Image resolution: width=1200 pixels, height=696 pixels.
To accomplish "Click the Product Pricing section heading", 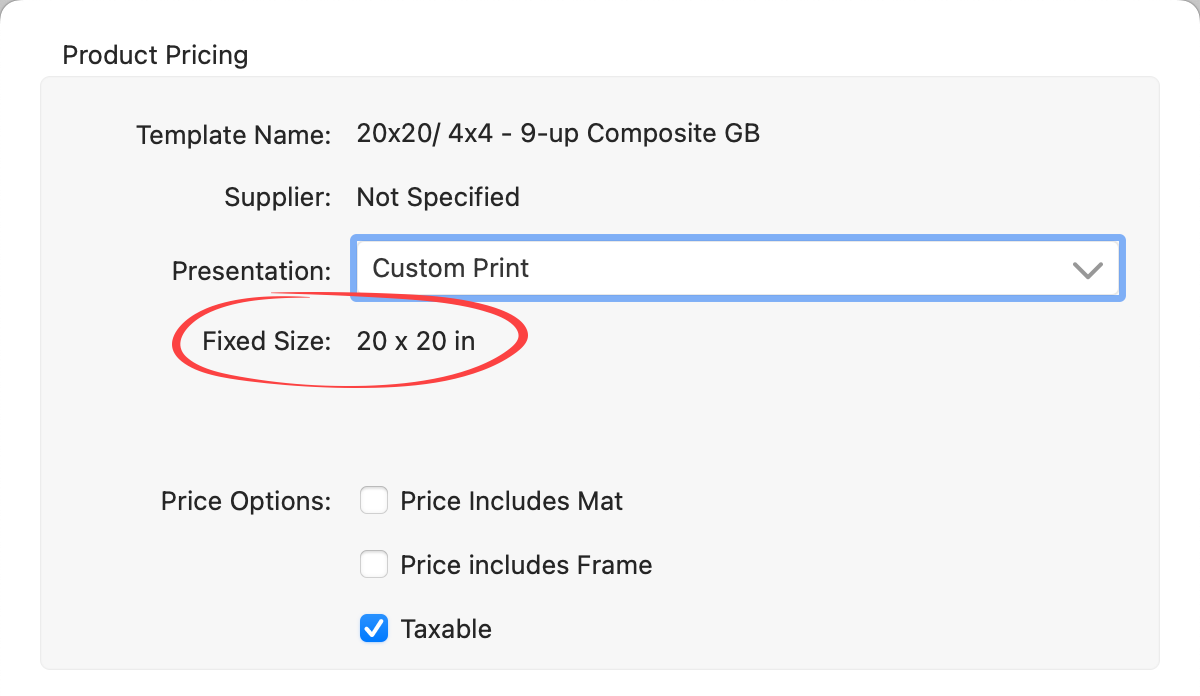I will (155, 55).
